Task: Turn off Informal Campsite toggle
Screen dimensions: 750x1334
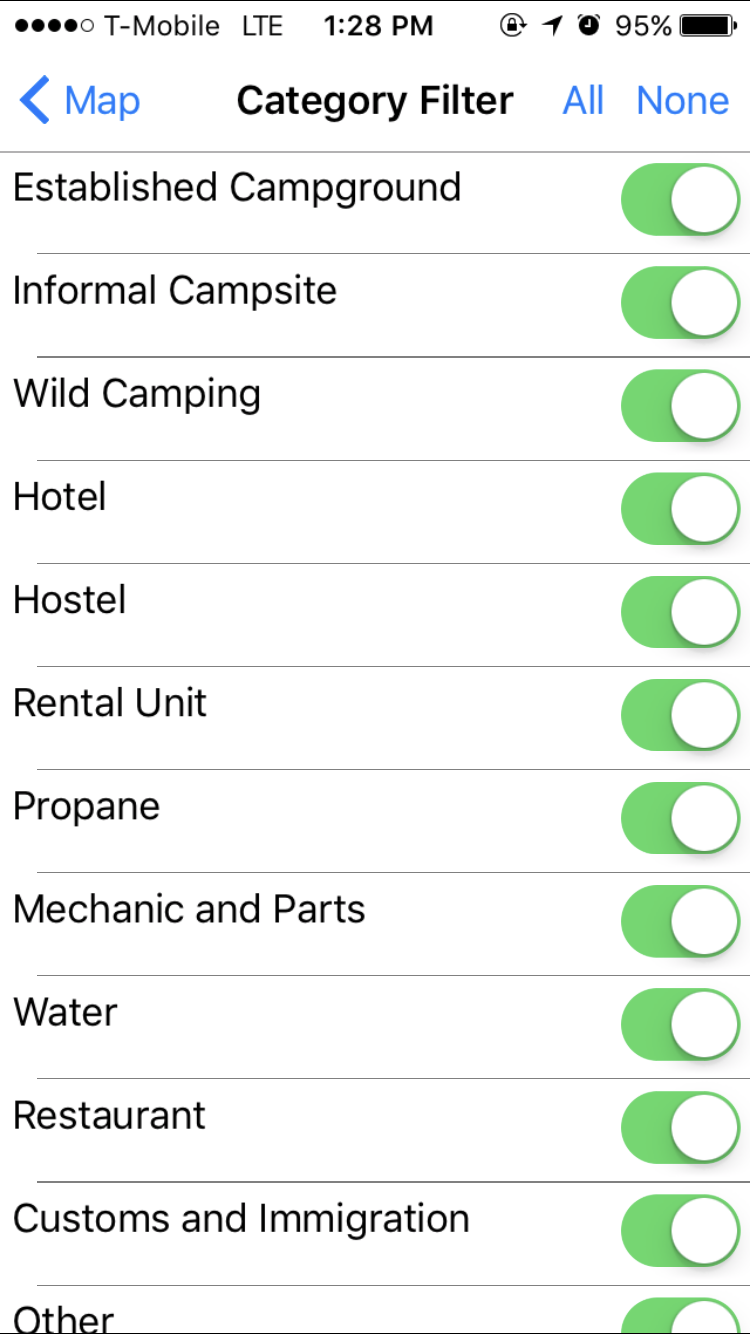Action: coord(680,303)
